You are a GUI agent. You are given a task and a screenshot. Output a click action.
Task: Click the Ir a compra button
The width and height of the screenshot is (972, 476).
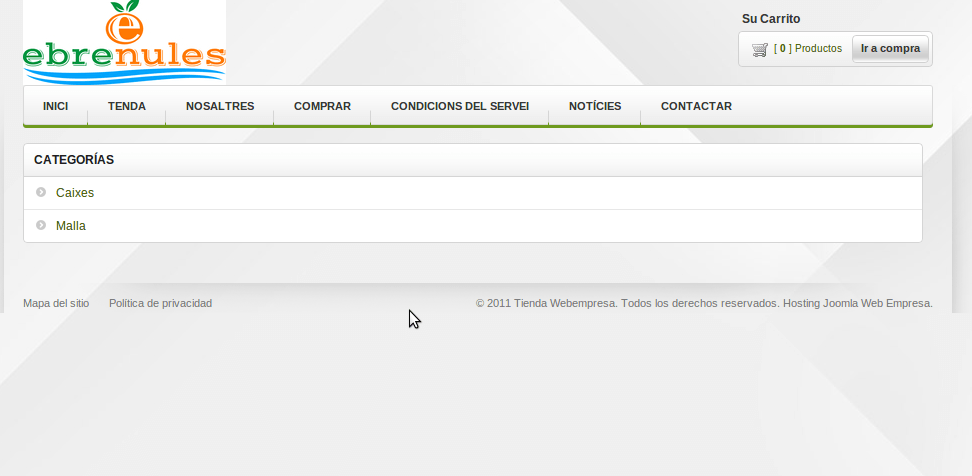pyautogui.click(x=890, y=48)
